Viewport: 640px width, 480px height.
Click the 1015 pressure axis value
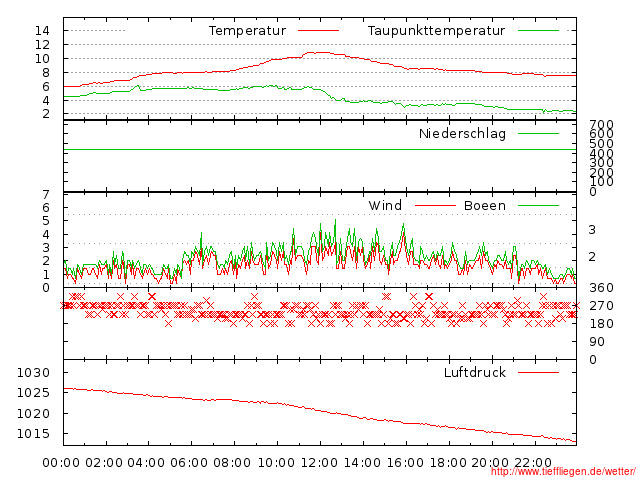point(33,433)
